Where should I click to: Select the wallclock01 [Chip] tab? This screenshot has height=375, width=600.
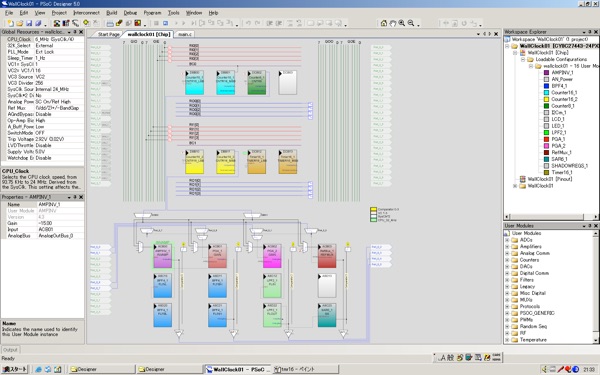click(148, 34)
